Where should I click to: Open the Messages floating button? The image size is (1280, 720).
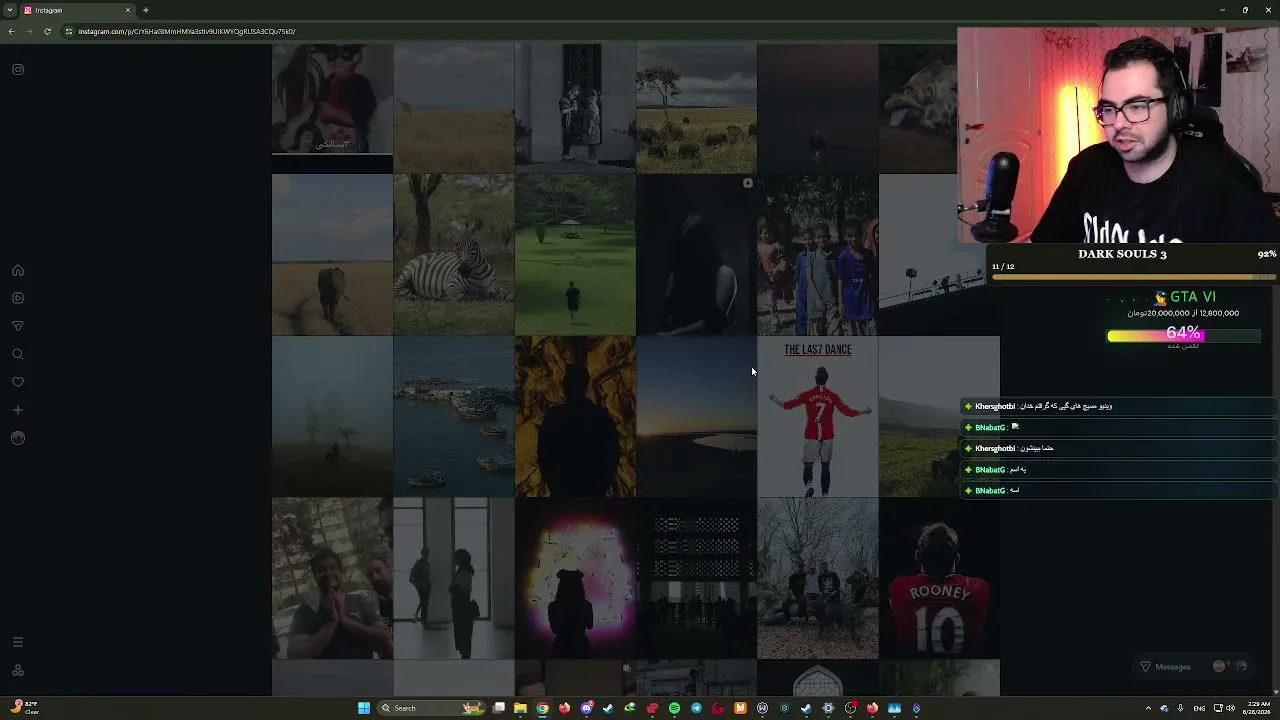click(x=1195, y=666)
